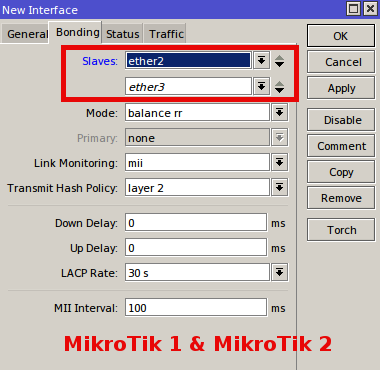Click the Link Monitoring field showing mii

click(197, 162)
